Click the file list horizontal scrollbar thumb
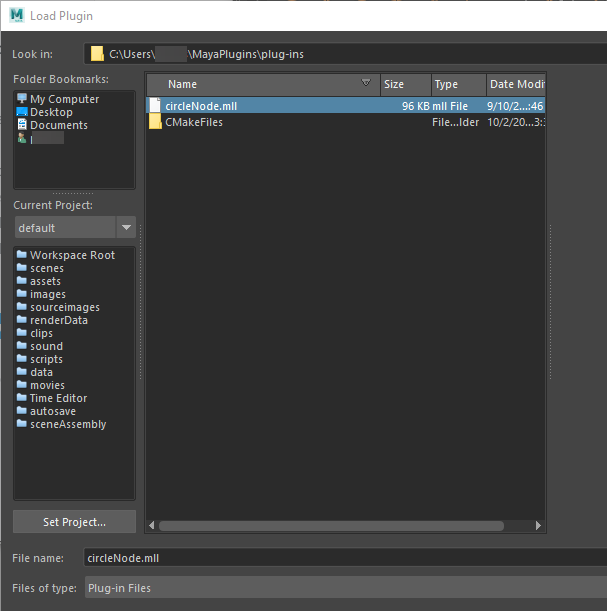 (x=331, y=526)
